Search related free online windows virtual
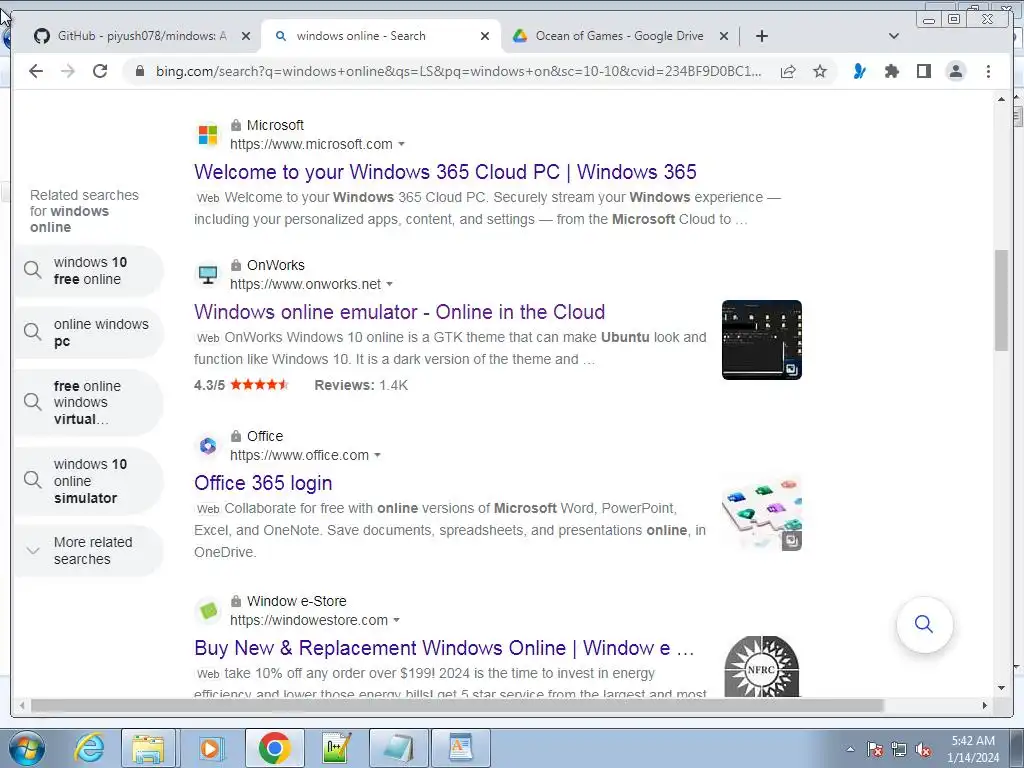 pos(88,402)
